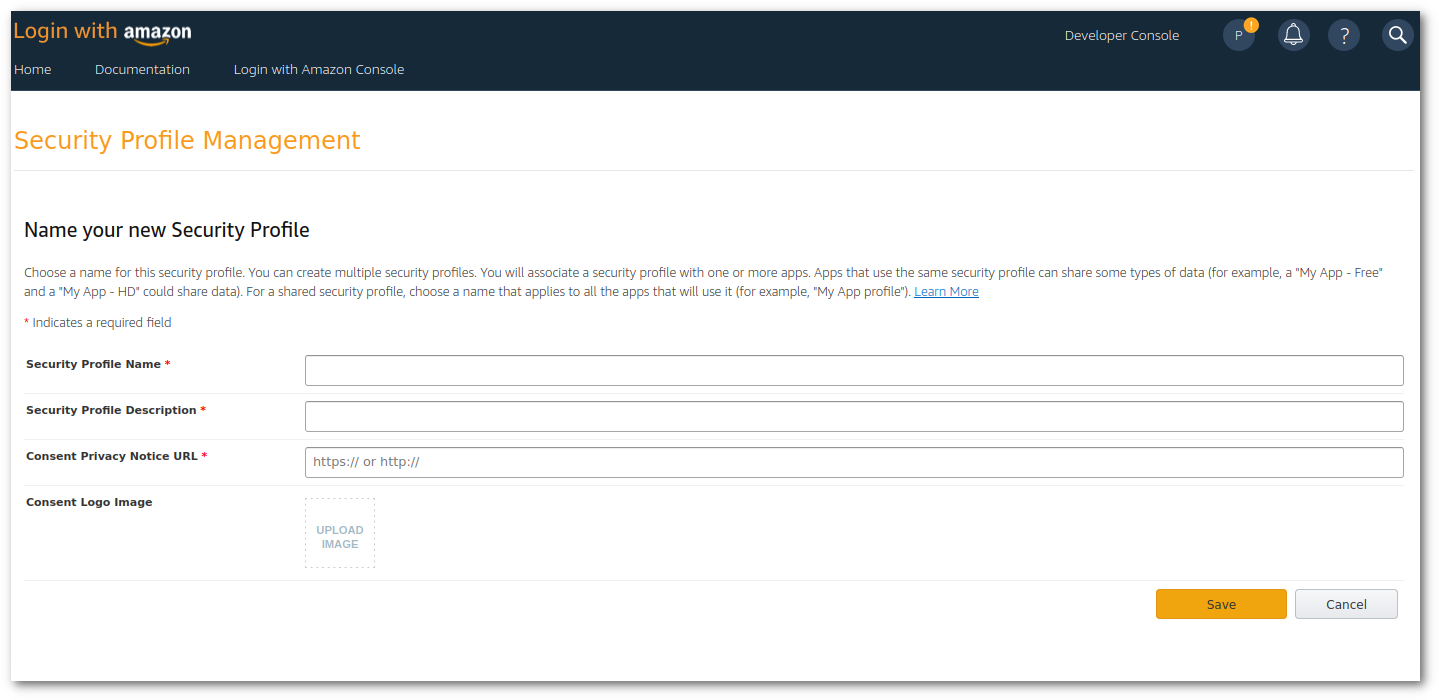Click the Security Profile Management heading

187,141
